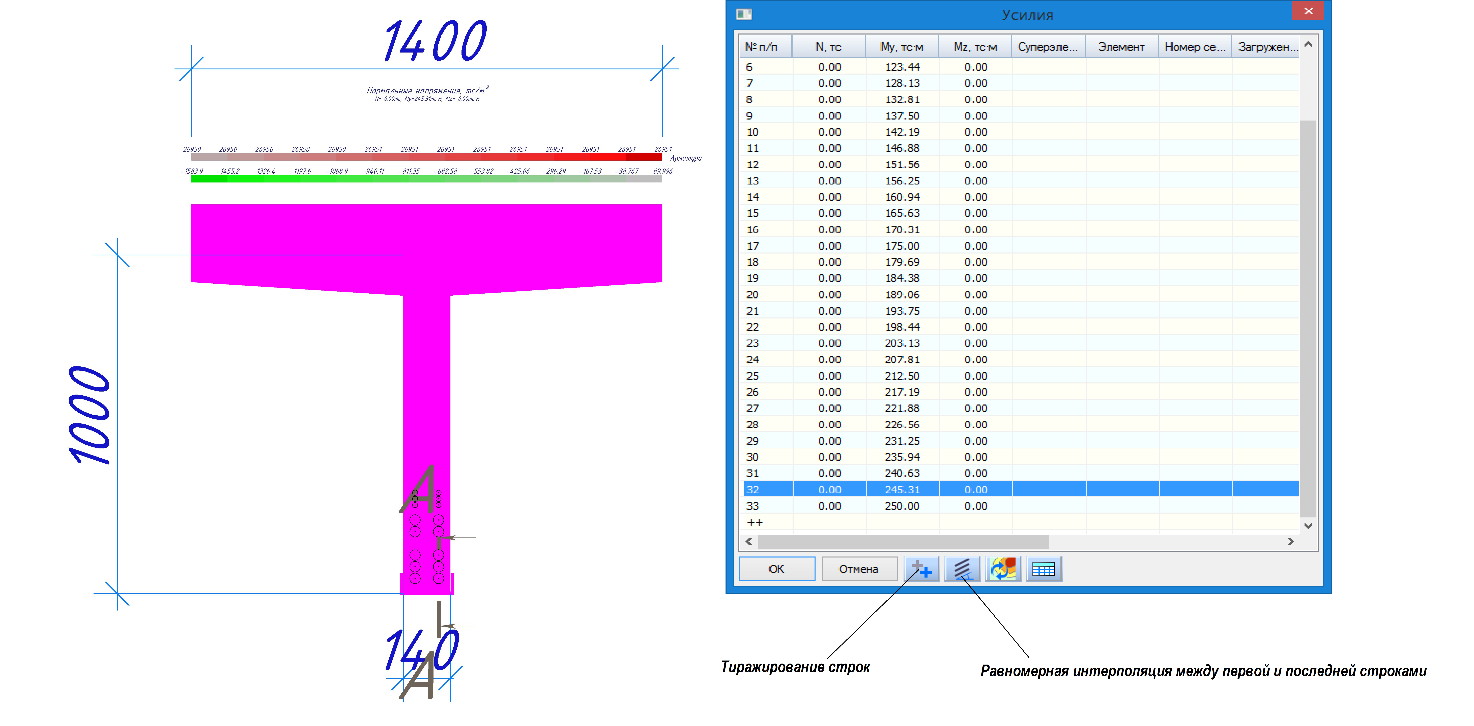This screenshot has height=726, width=1474.
Task: Click the My cell 175.00 in row 17
Action: pos(902,246)
